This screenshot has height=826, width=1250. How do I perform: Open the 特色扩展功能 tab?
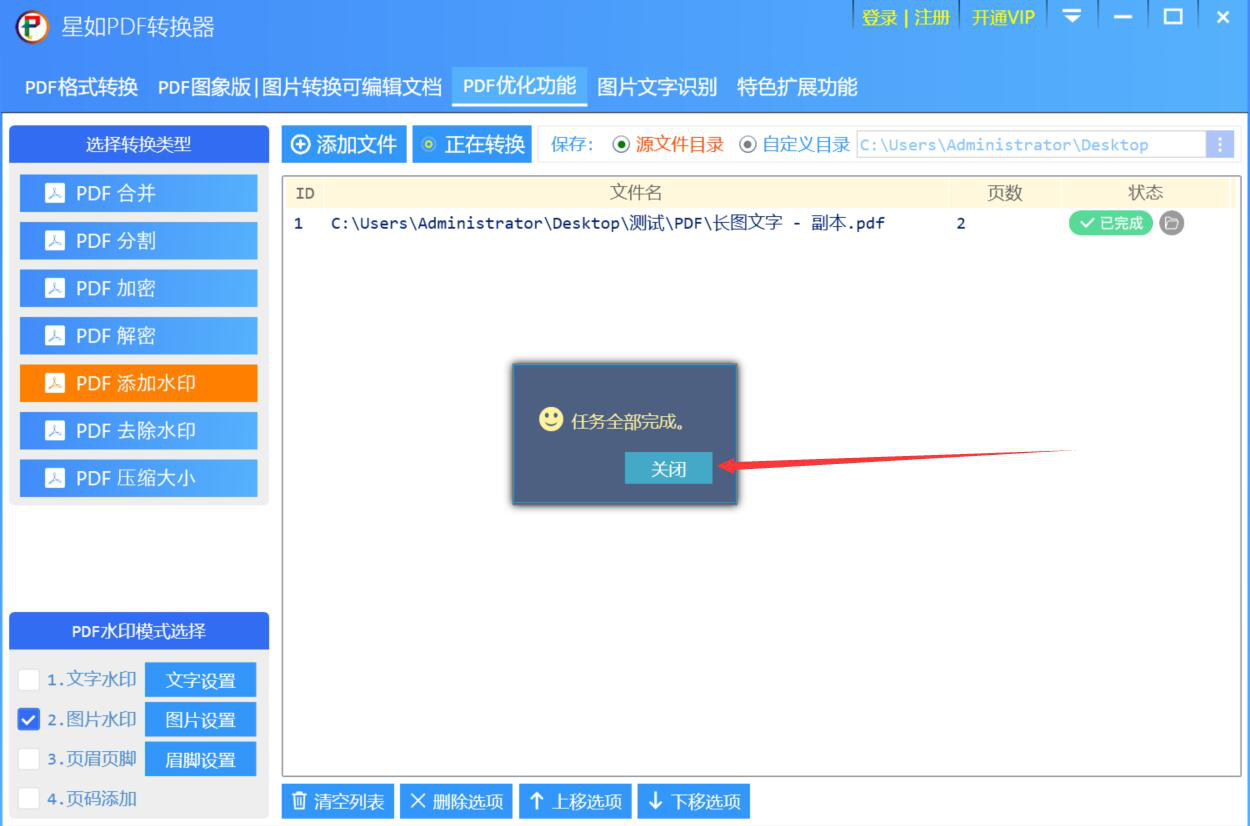797,87
